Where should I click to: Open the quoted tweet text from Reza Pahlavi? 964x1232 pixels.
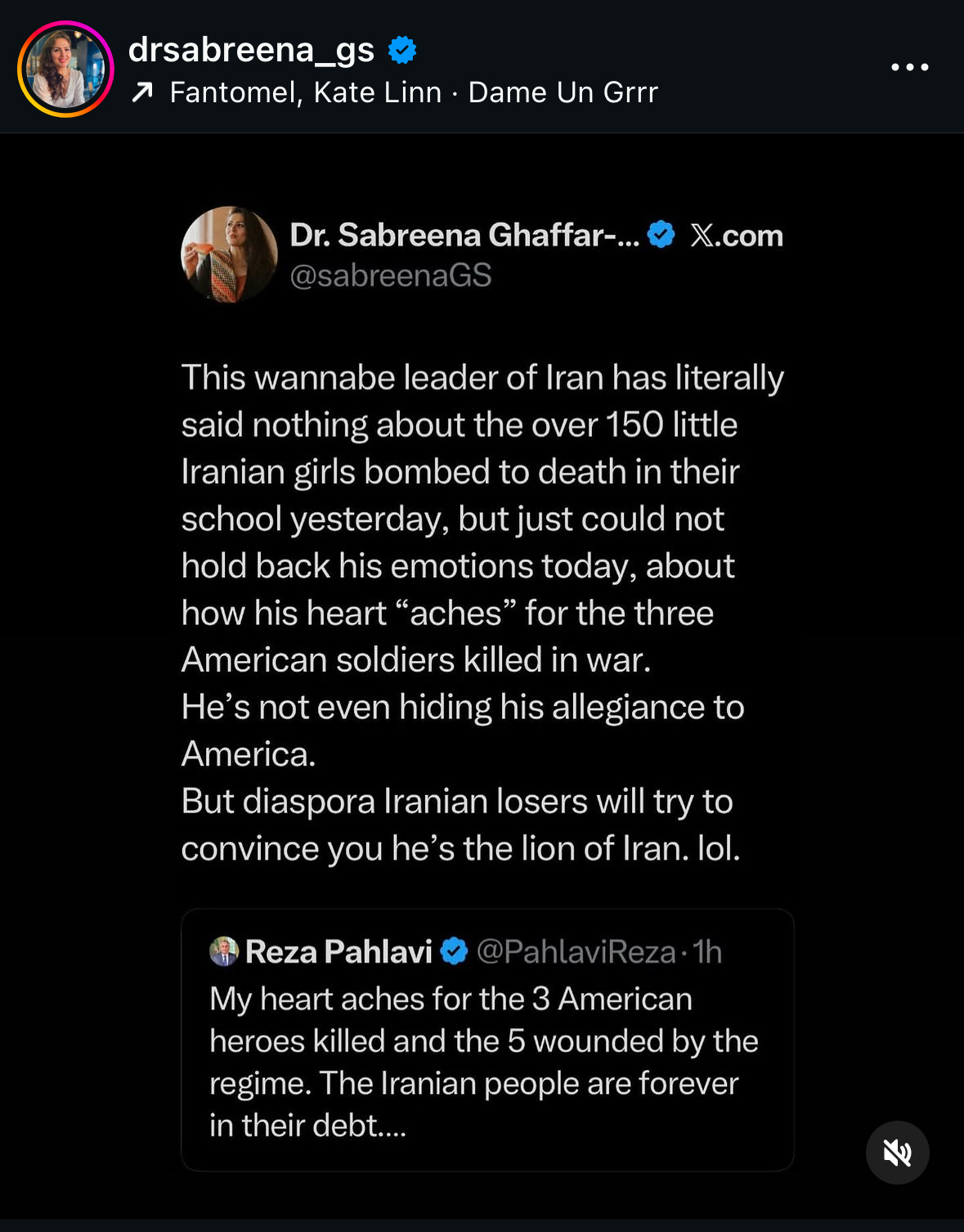pos(483,1062)
